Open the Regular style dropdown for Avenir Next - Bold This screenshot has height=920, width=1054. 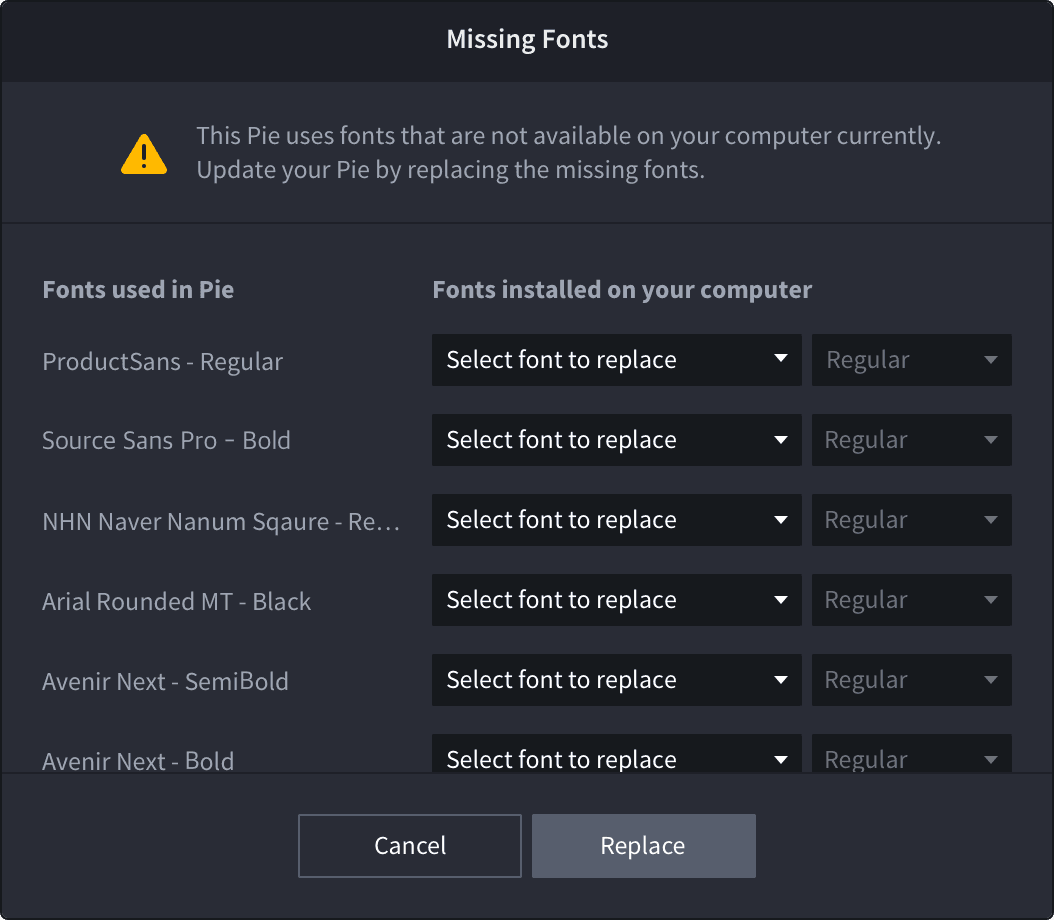(x=911, y=757)
